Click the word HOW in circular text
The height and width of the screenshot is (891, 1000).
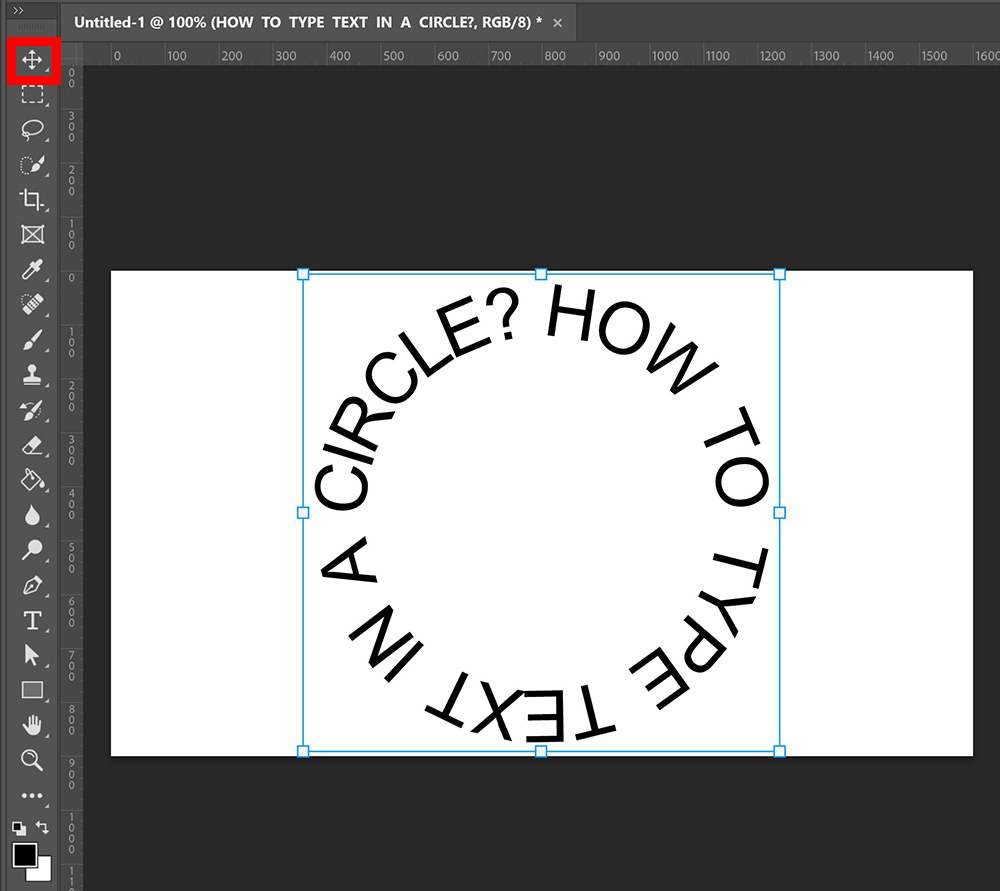(631, 338)
